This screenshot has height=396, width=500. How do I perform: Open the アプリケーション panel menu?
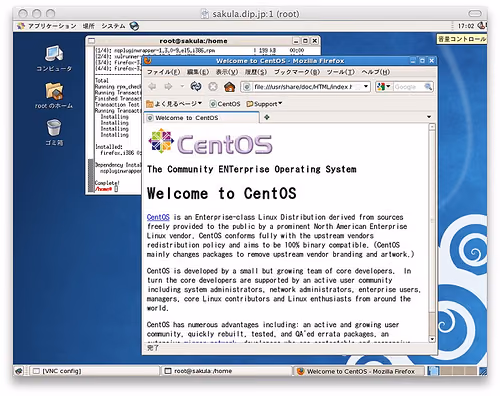pos(52,26)
